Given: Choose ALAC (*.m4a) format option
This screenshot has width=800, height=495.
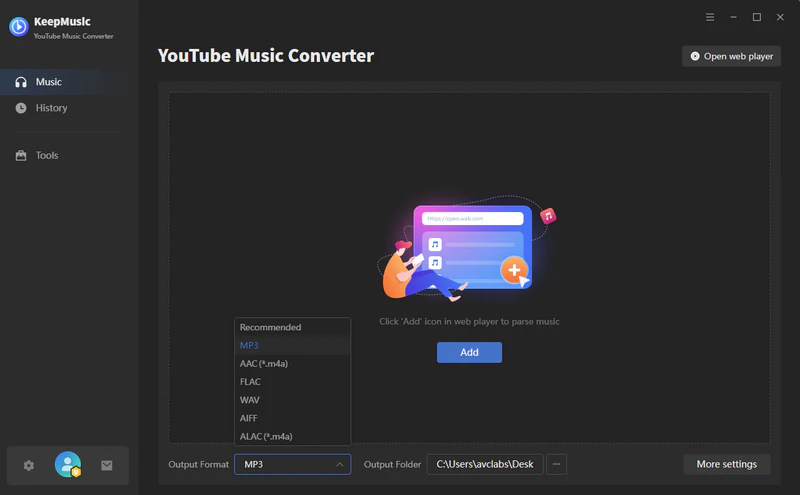Looking at the screenshot, I should point(266,436).
